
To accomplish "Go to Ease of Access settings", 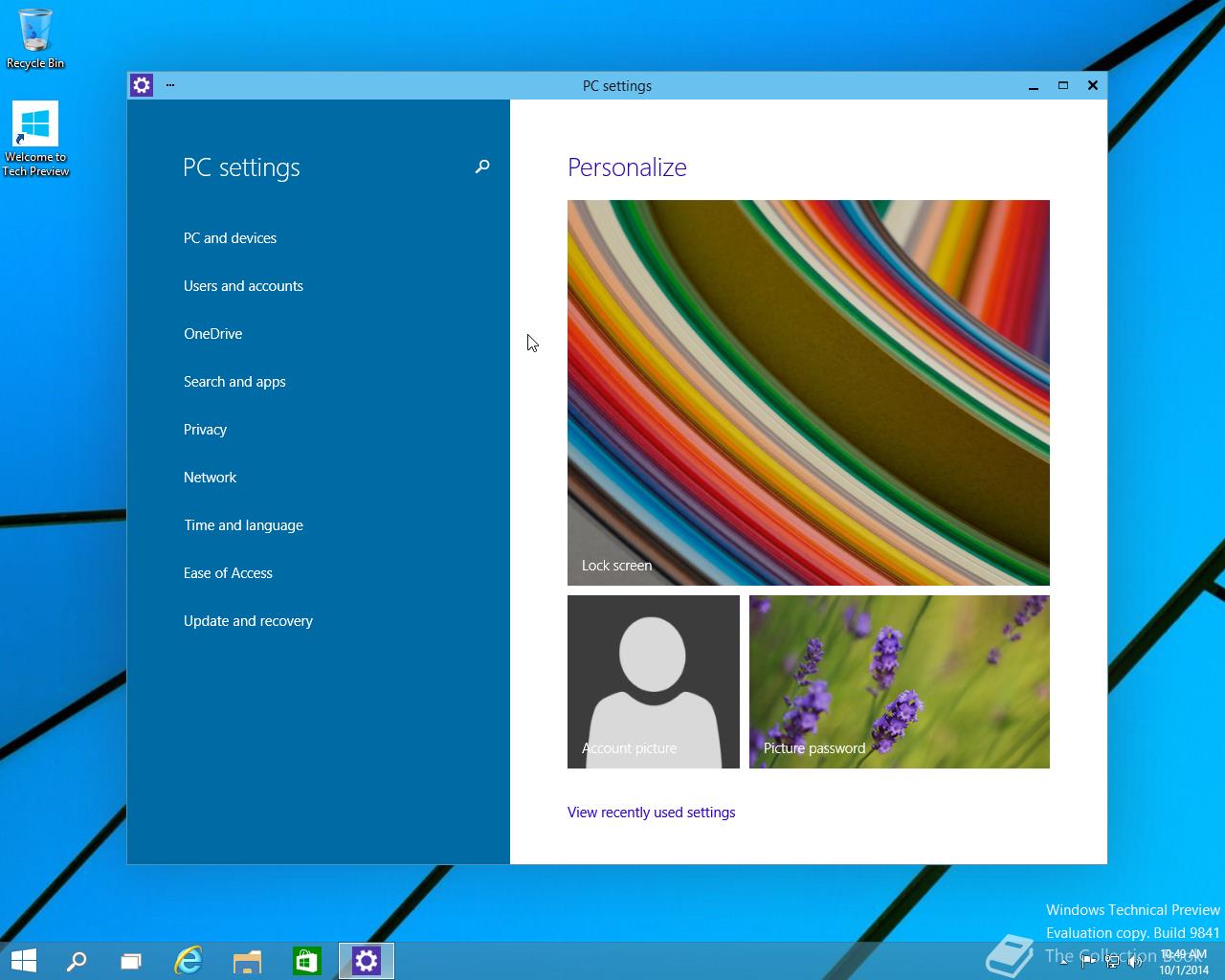I will click(x=228, y=573).
